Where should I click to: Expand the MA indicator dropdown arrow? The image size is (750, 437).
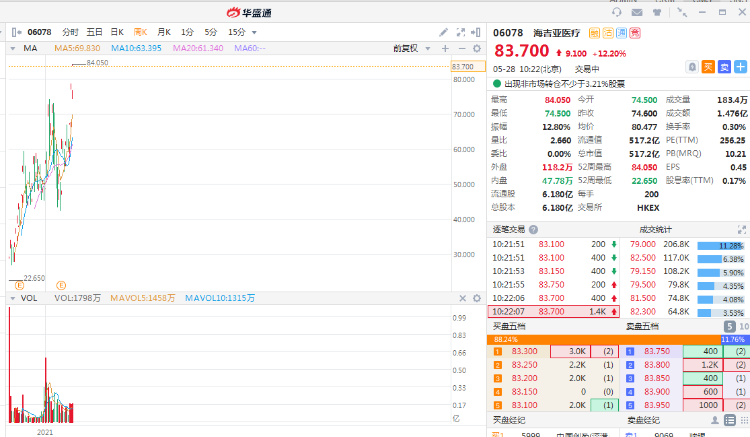(x=11, y=48)
